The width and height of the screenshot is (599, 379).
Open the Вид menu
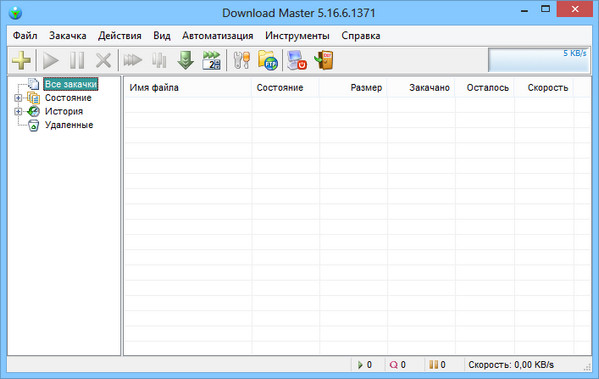click(x=162, y=36)
